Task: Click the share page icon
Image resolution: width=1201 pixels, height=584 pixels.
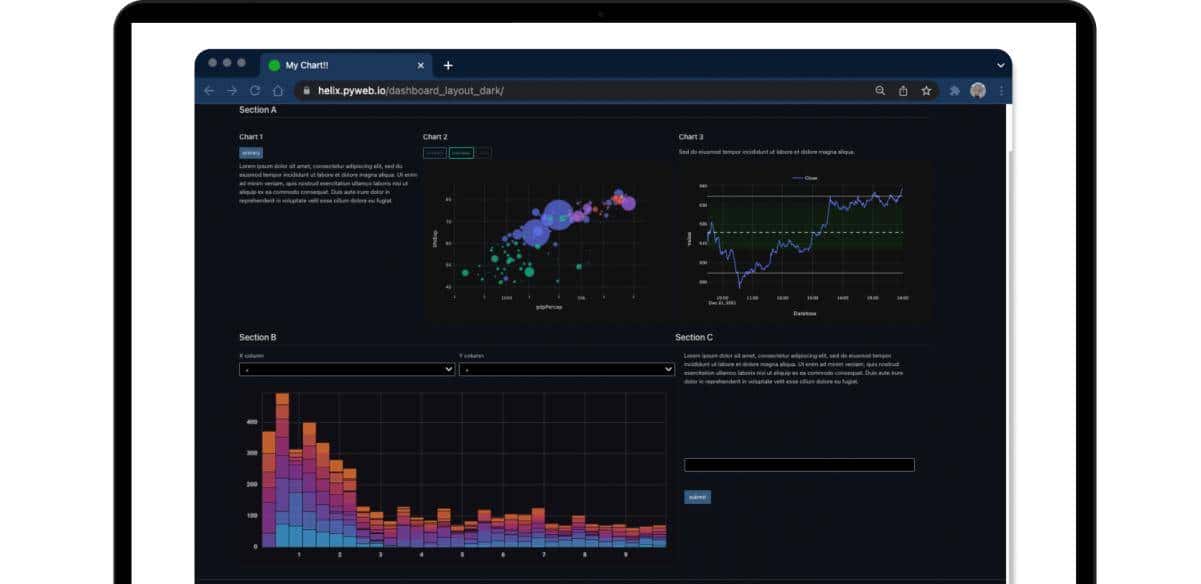Action: [x=903, y=90]
